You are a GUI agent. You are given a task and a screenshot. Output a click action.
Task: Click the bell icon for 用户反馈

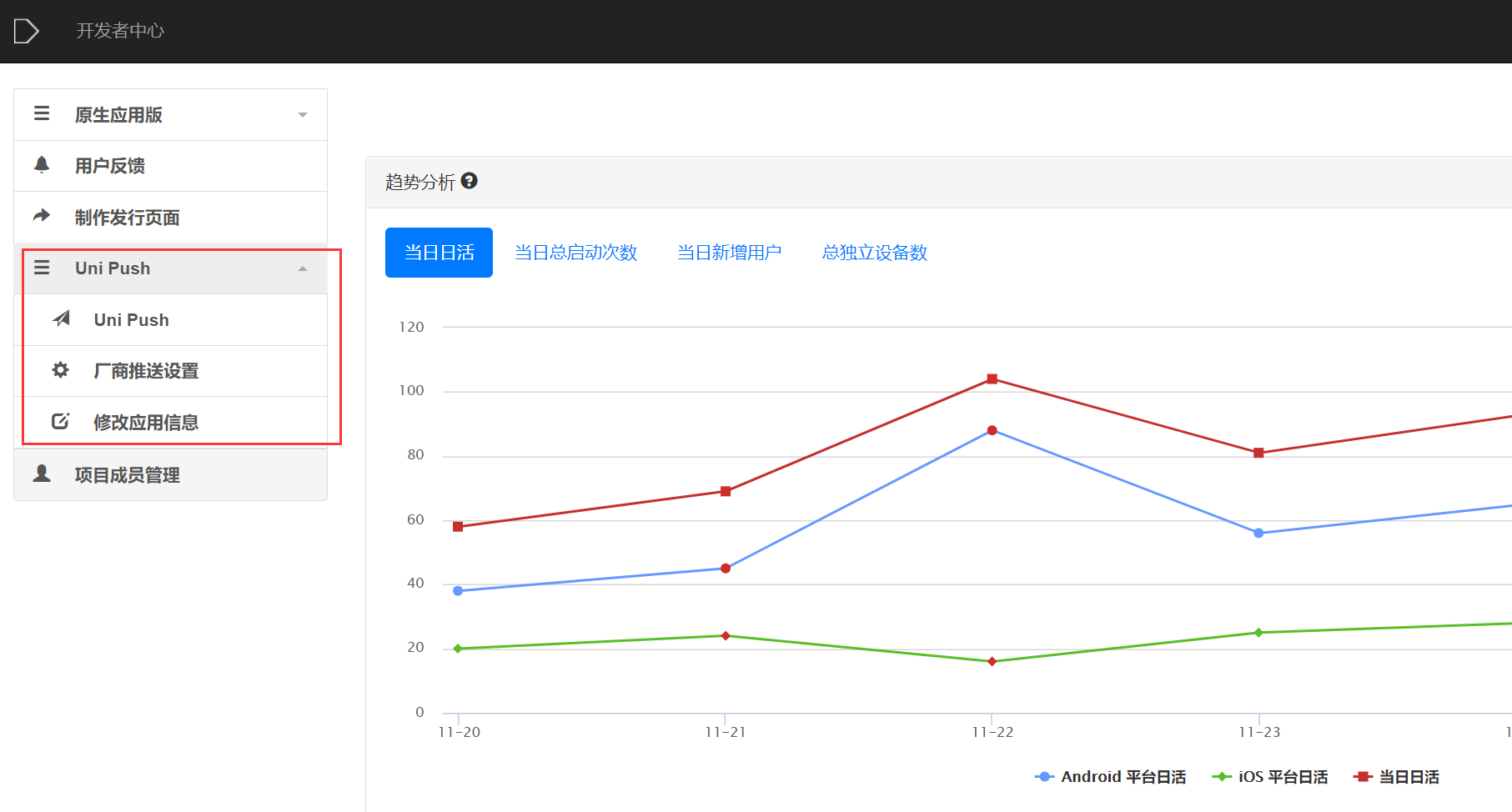point(42,164)
